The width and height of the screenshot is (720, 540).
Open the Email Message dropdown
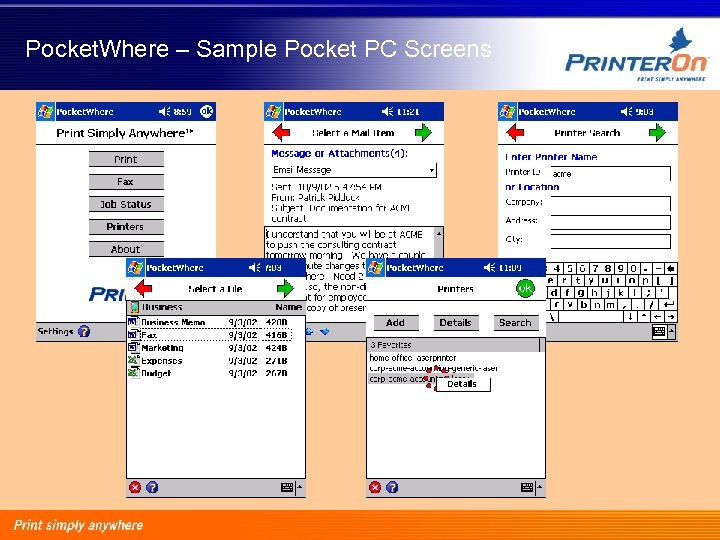pyautogui.click(x=354, y=170)
